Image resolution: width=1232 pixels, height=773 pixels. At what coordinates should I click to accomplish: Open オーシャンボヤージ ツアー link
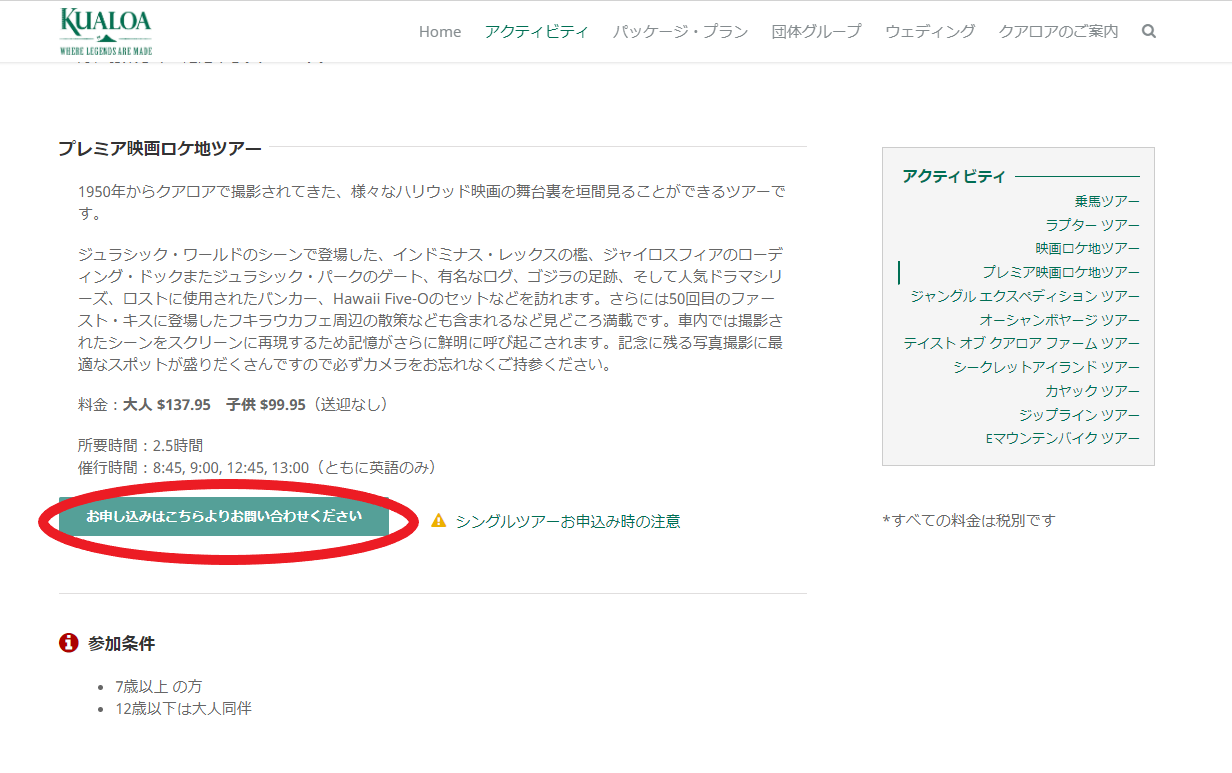1059,320
